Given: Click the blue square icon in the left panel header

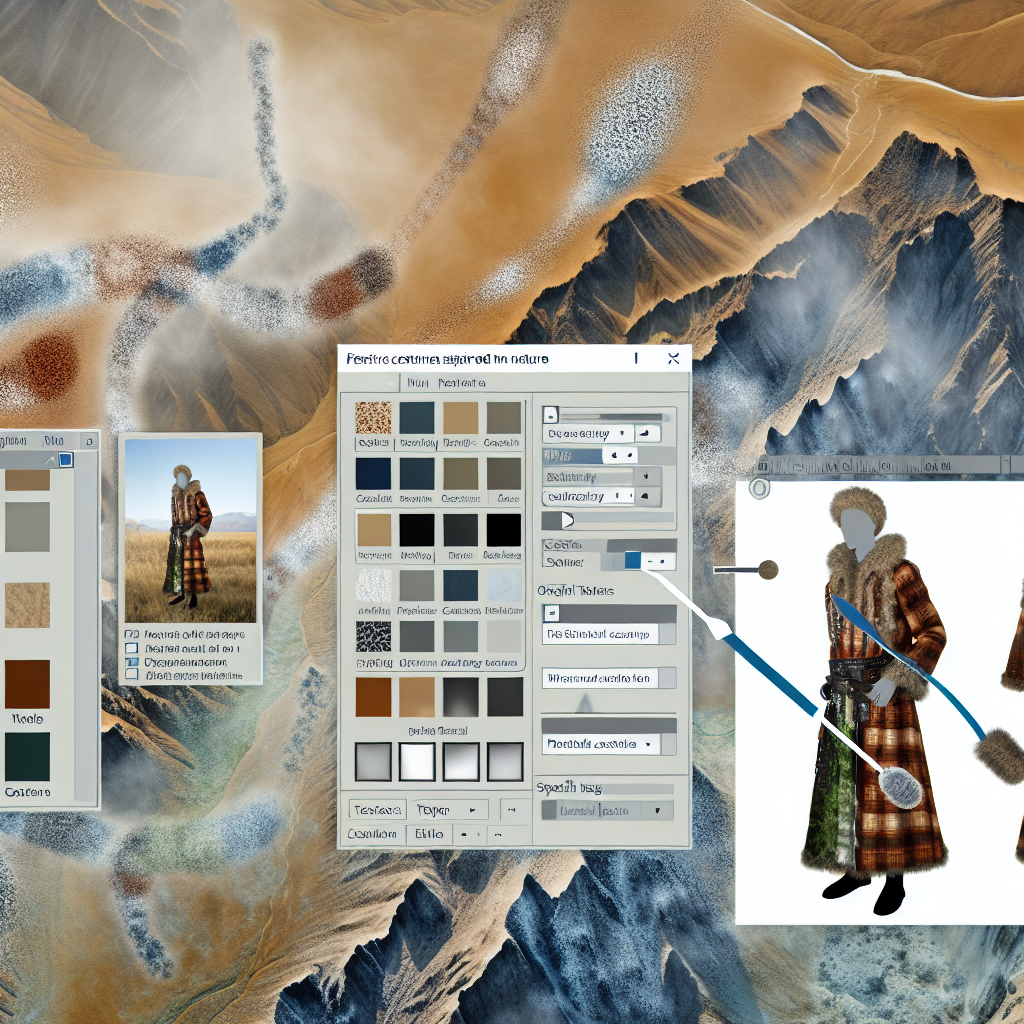Looking at the screenshot, I should point(66,460).
